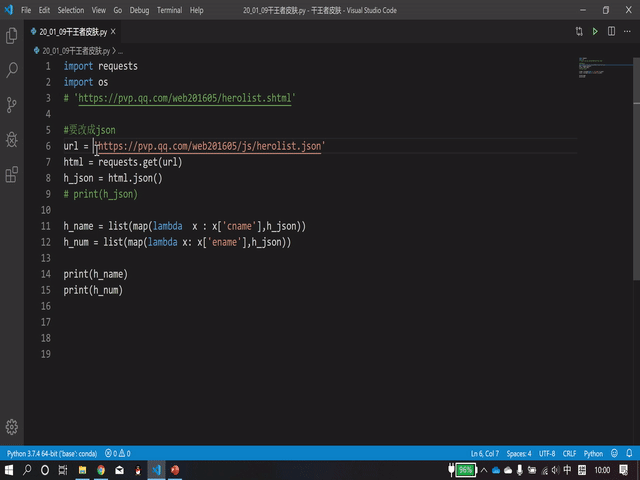Click the feedback smiley in status bar
This screenshot has width=640, height=480.
point(614,453)
